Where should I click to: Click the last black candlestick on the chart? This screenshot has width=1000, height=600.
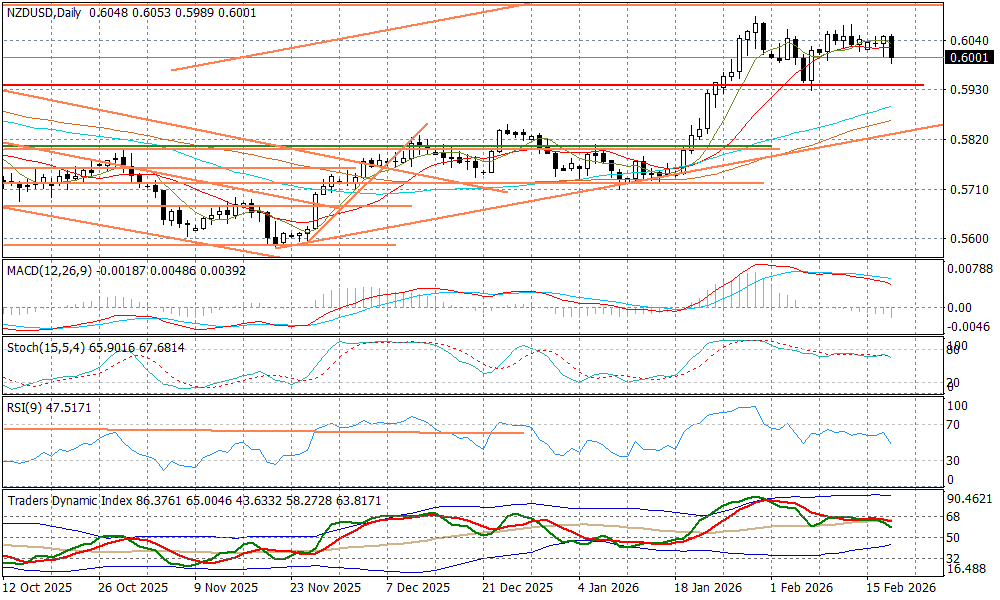pos(892,47)
